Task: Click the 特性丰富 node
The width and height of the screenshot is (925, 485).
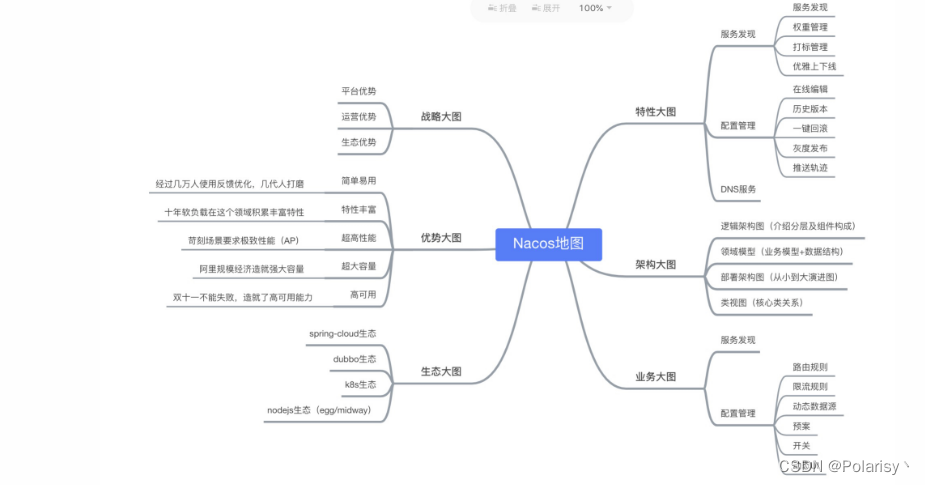Action: 359,209
